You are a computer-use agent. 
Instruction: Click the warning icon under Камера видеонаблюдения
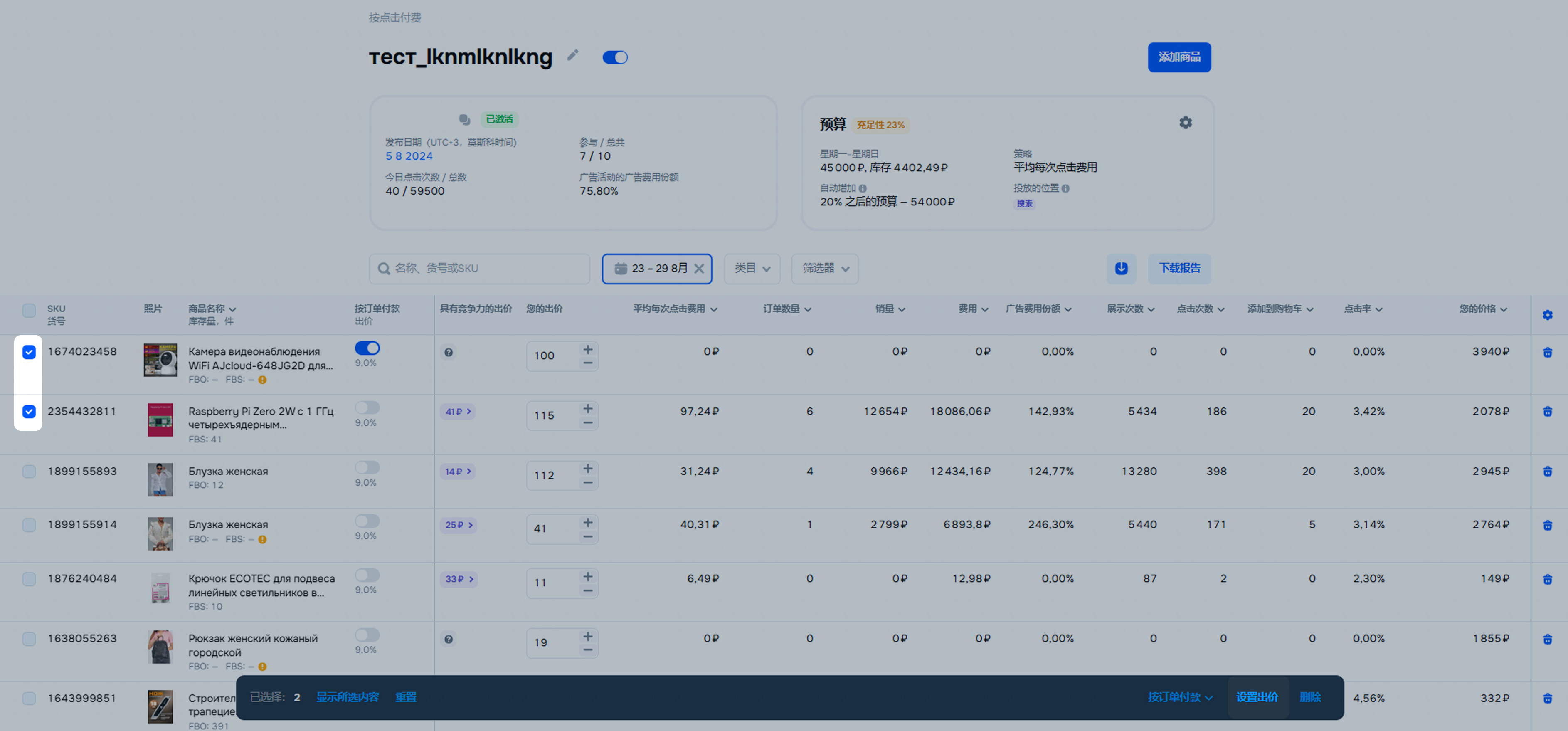coord(262,380)
